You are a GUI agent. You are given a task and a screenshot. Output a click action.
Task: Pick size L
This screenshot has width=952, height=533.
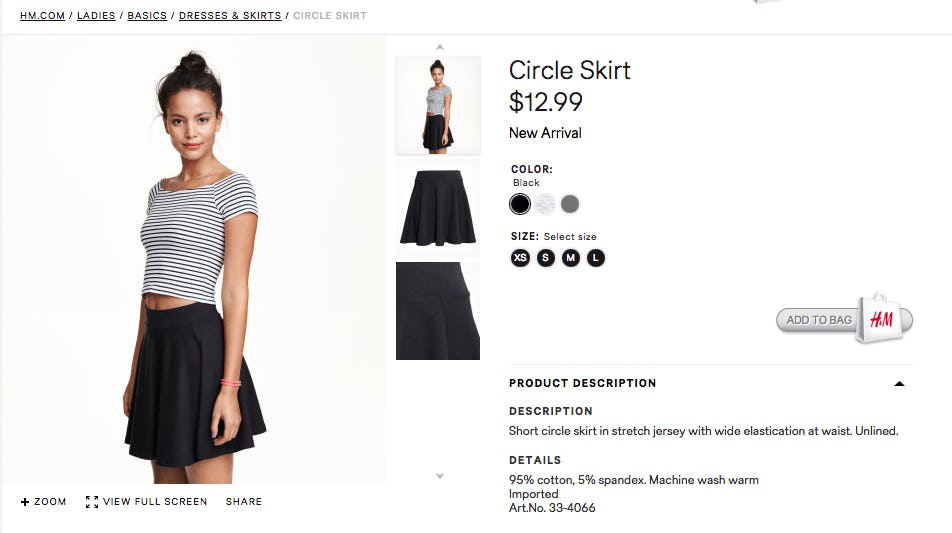[596, 258]
